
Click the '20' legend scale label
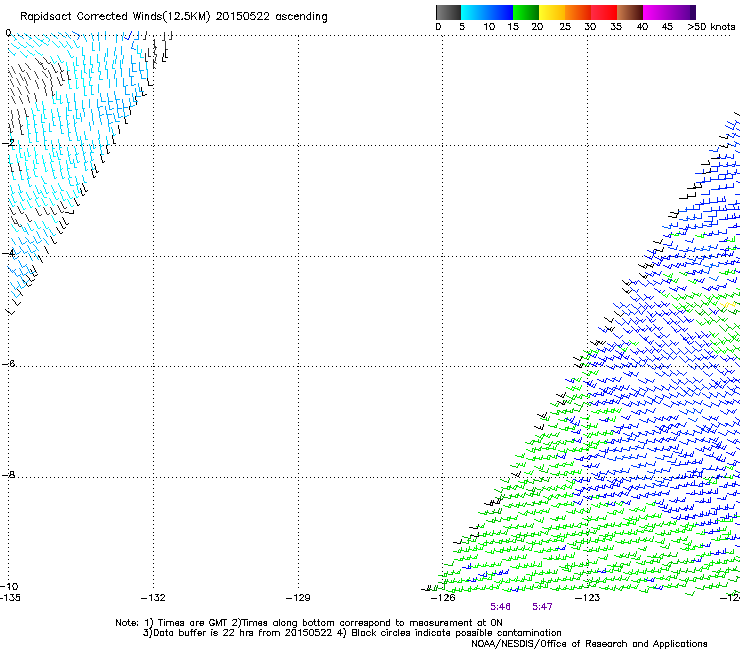pos(537,27)
